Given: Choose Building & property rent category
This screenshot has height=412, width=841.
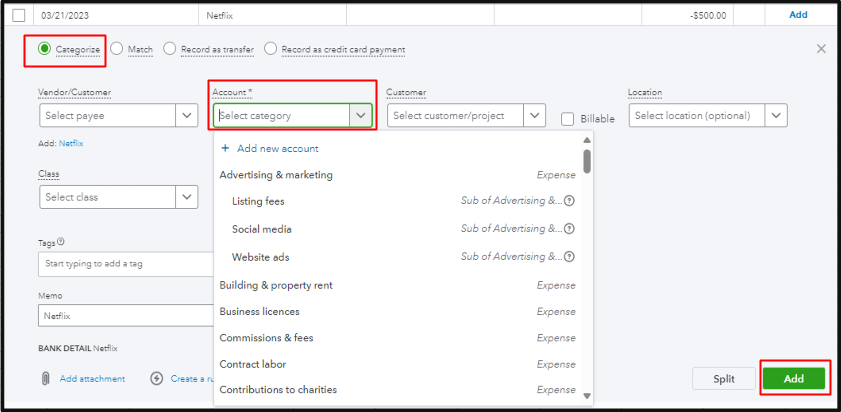Looking at the screenshot, I should tap(276, 285).
